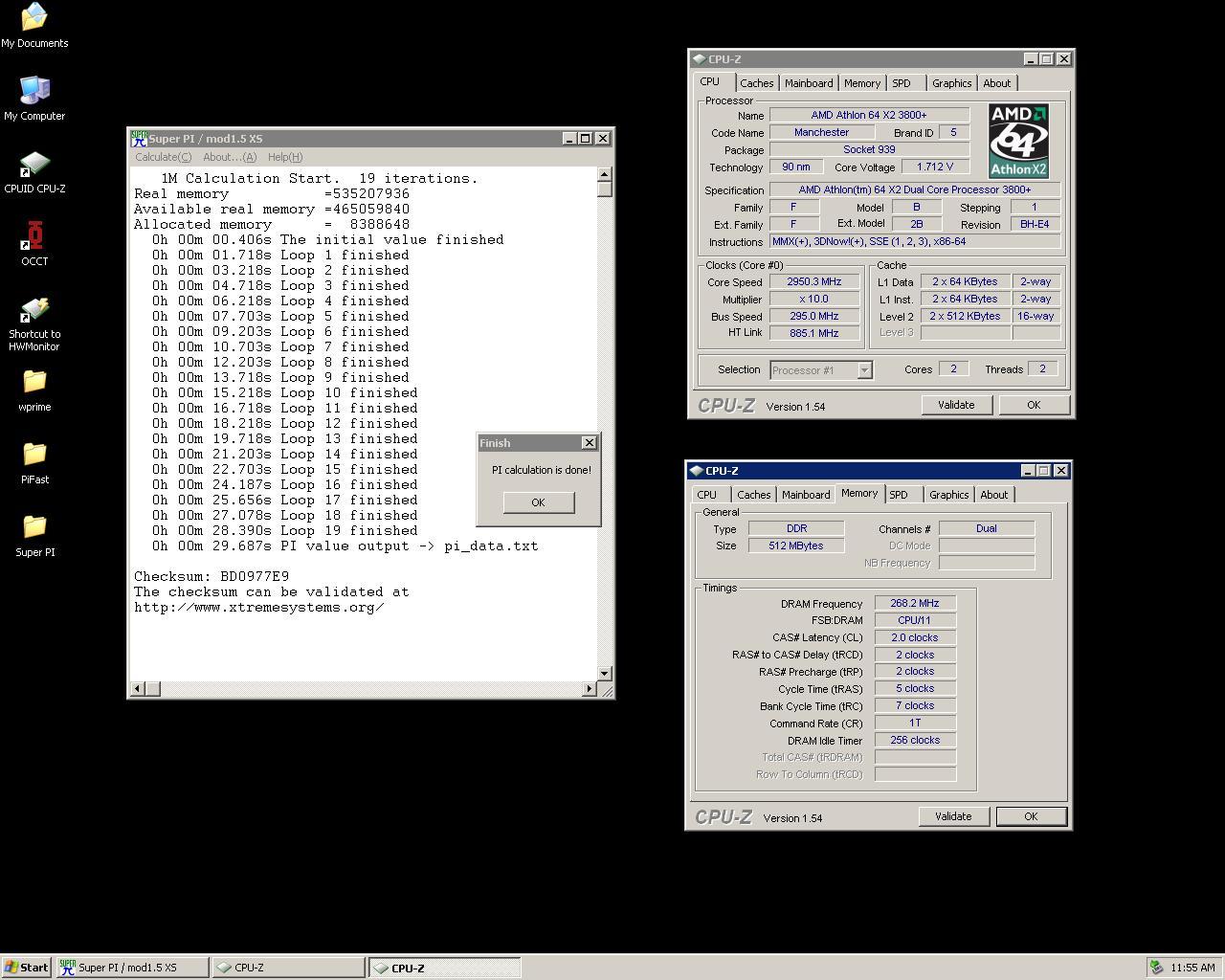
Task: Click the system tray icon beside clock
Action: [x=1156, y=968]
